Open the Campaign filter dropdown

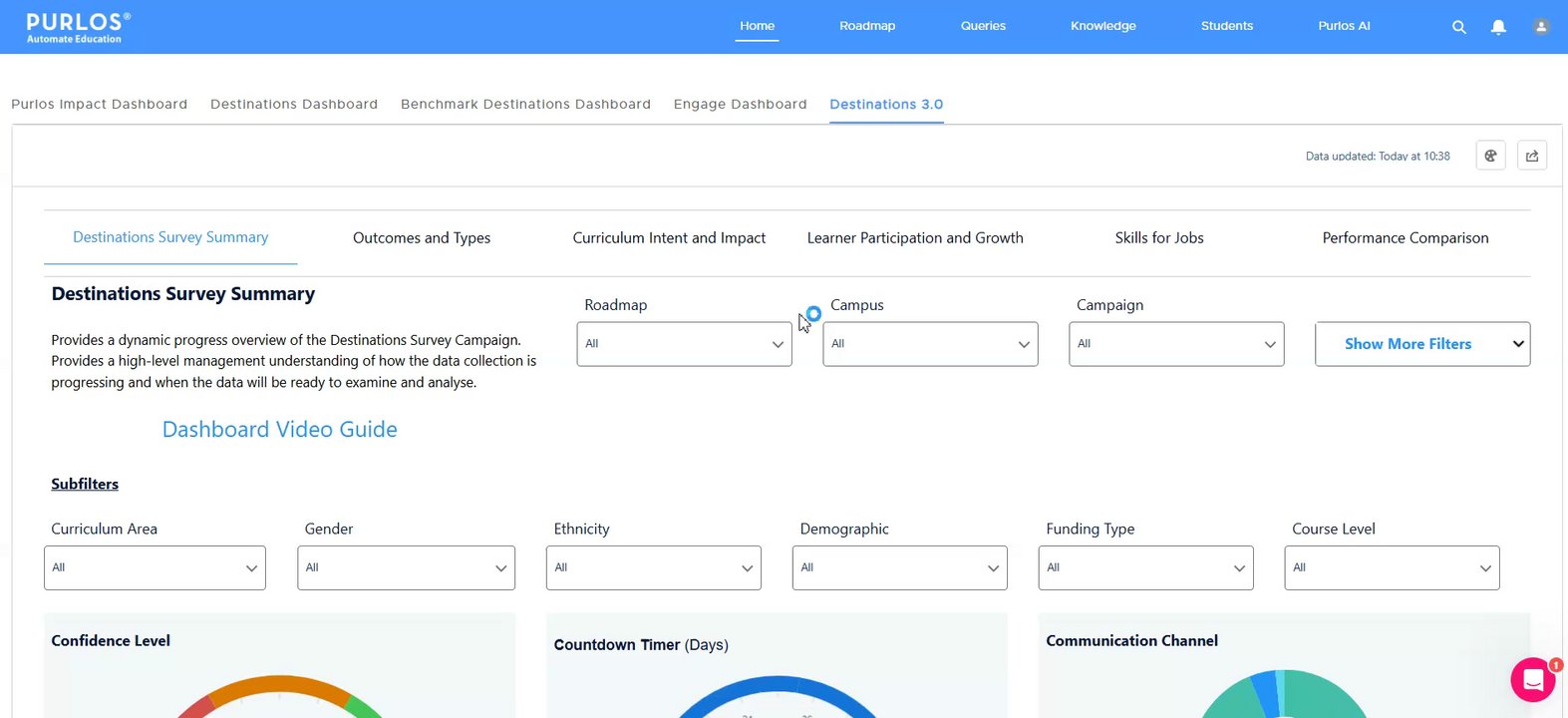[1176, 344]
